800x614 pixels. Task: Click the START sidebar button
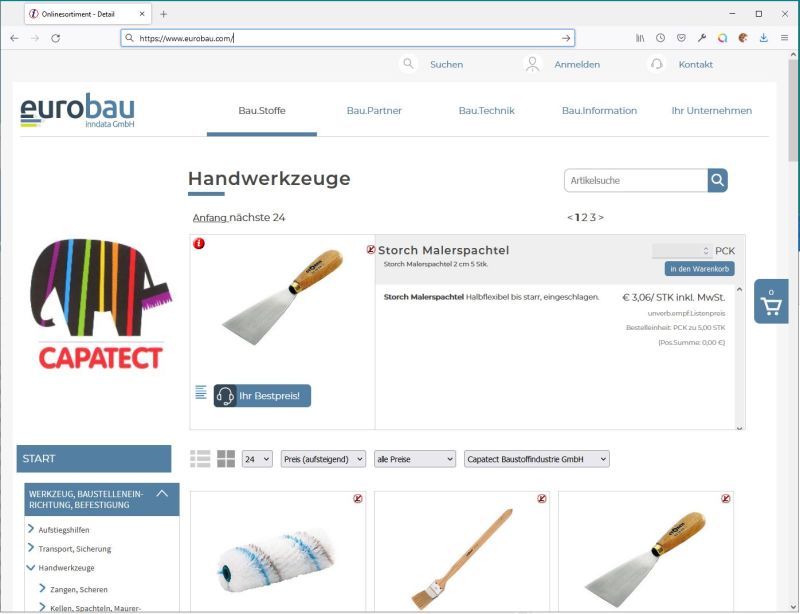coord(94,458)
